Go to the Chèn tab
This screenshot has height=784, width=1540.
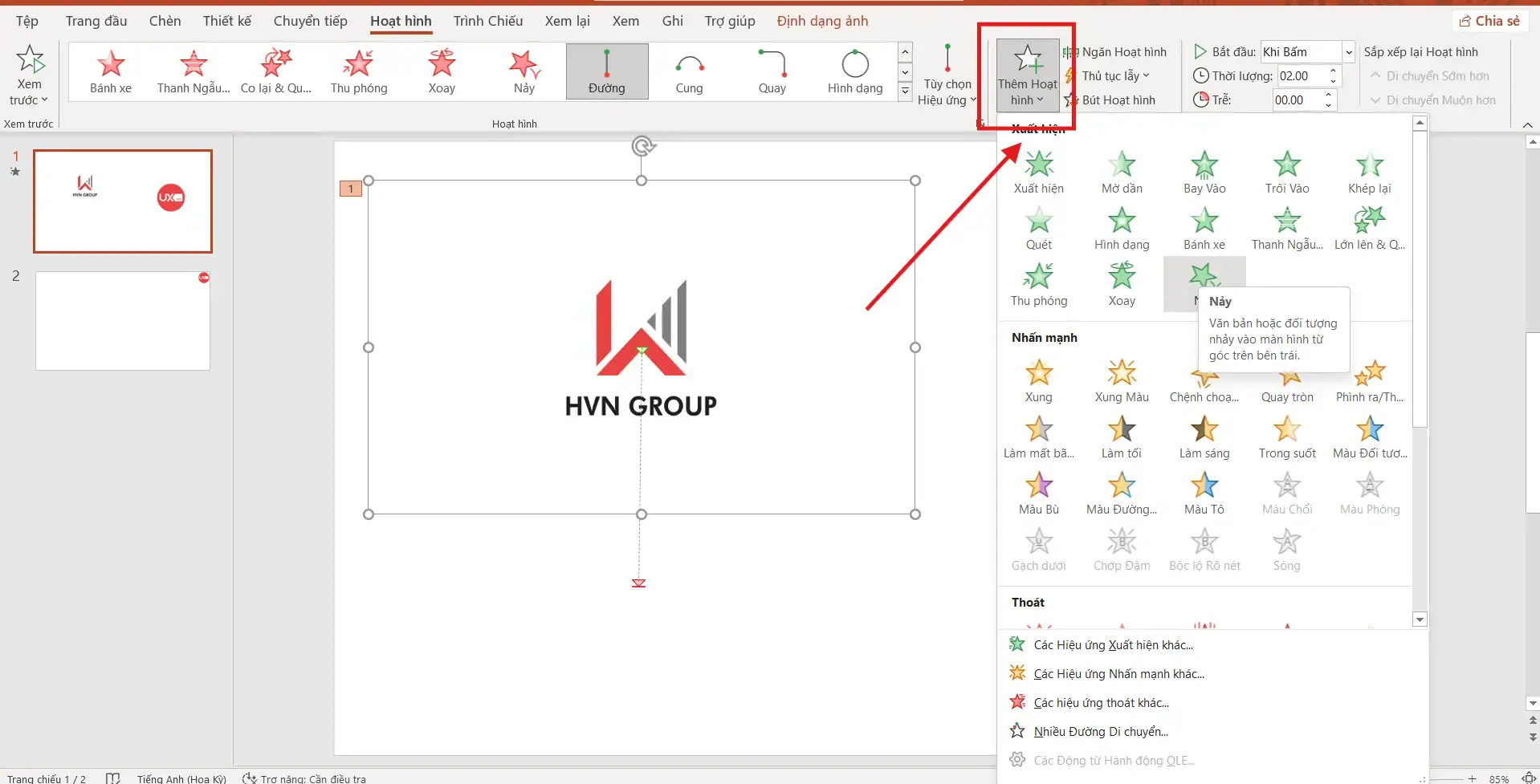coord(165,21)
